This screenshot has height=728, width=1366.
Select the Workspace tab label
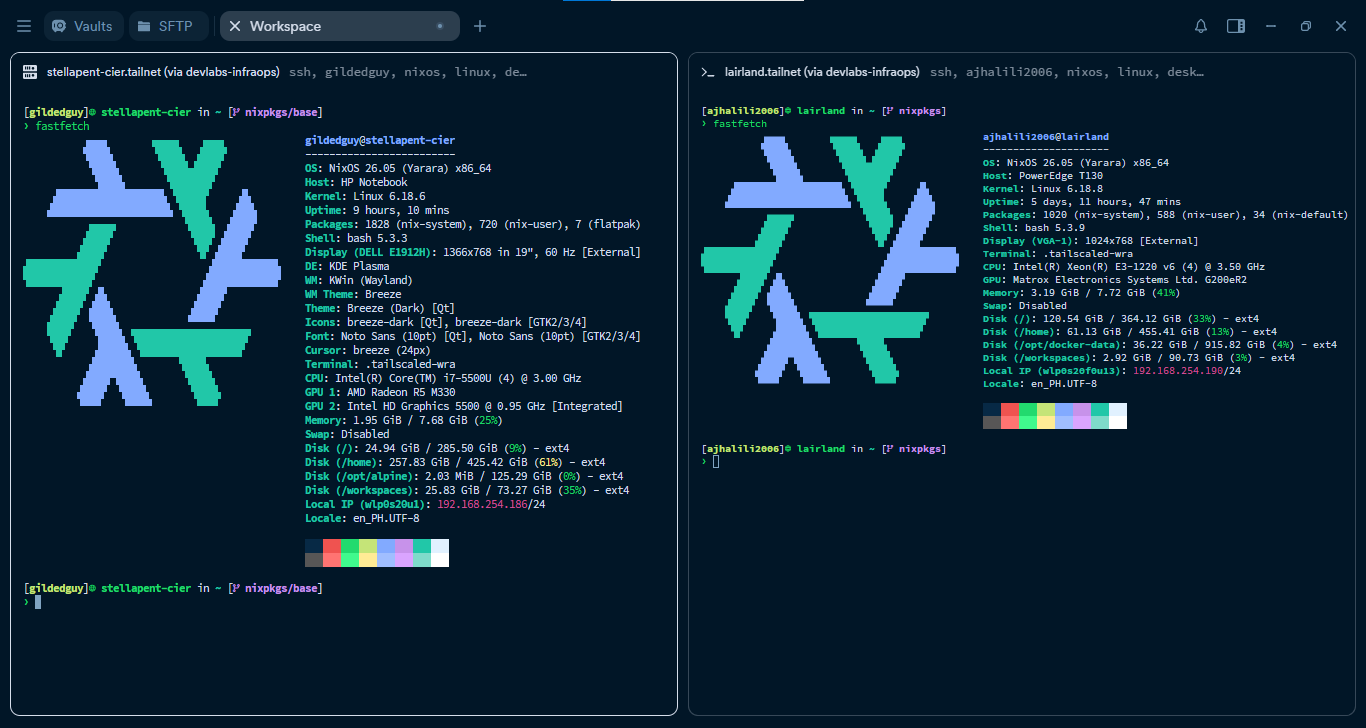coord(286,26)
